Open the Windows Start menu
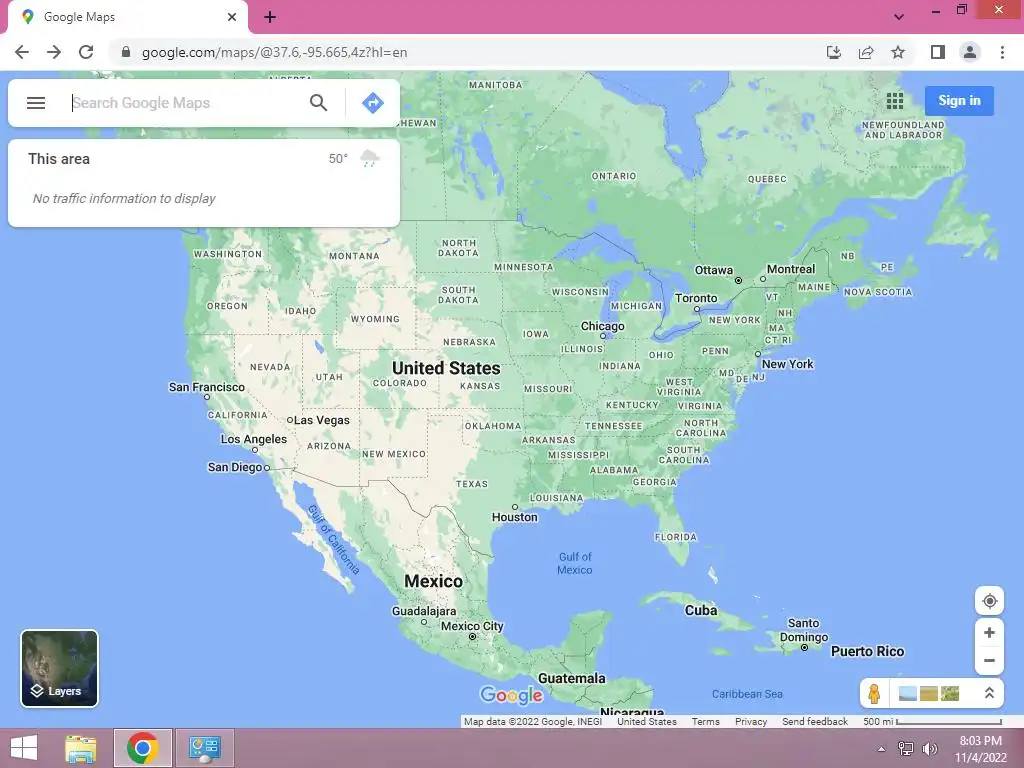 pos(24,748)
